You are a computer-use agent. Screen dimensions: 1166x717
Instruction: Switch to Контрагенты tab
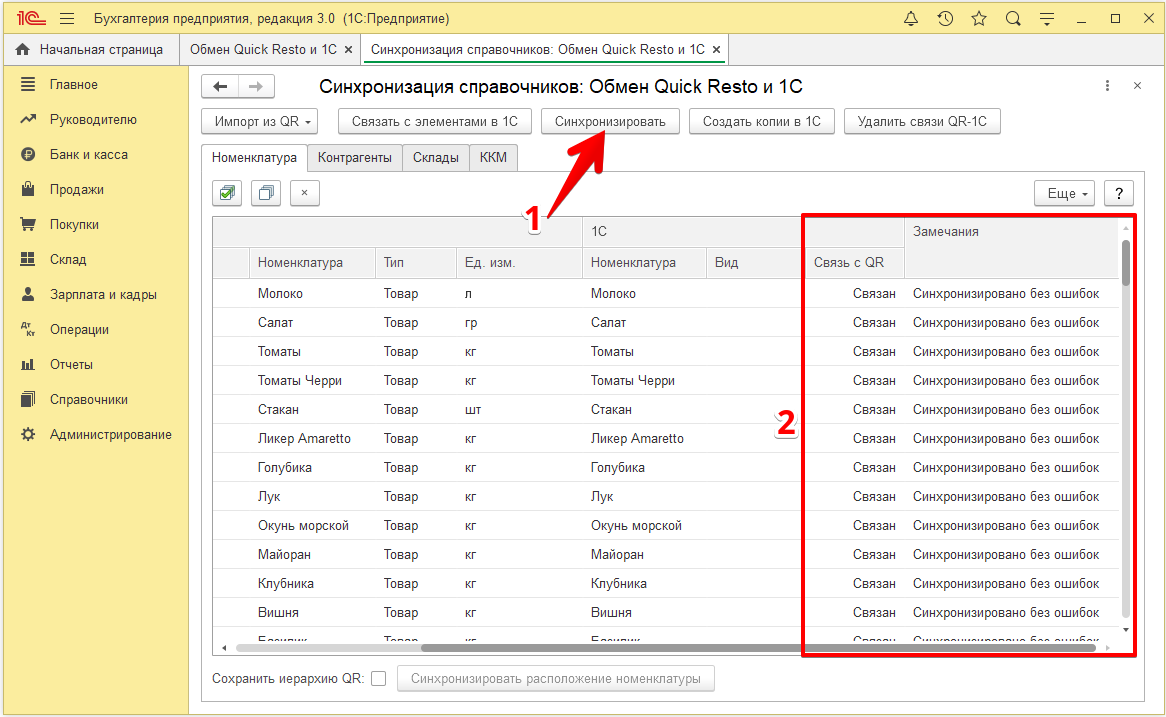point(355,158)
